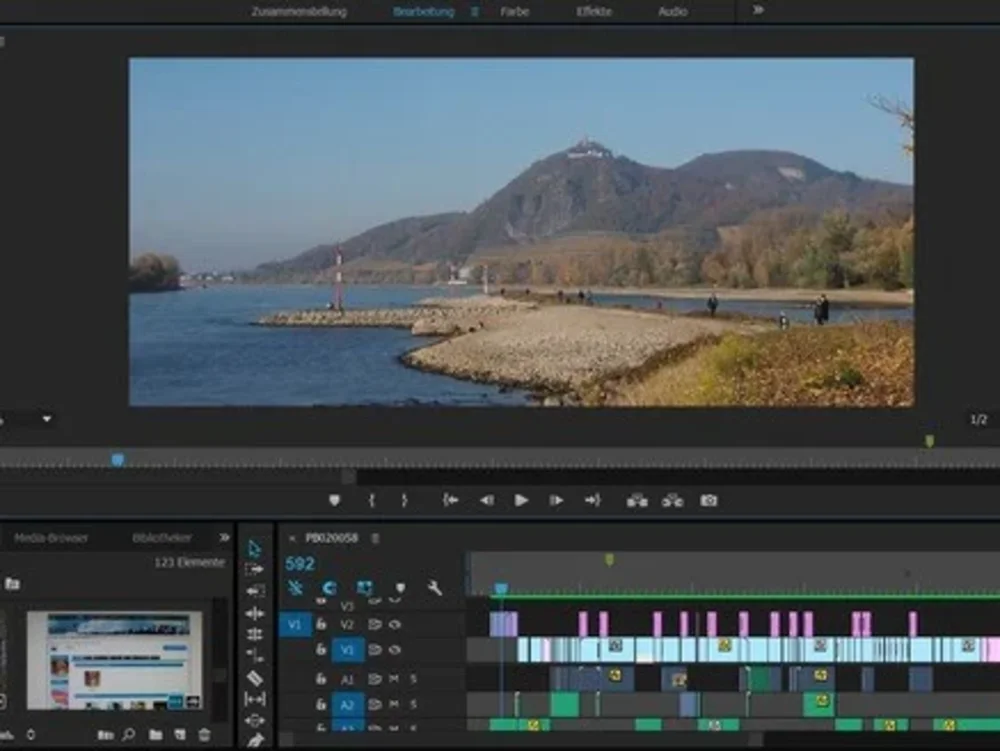Toggle sync lock on V2 track
Viewport: 1000px width, 751px height.
click(374, 624)
